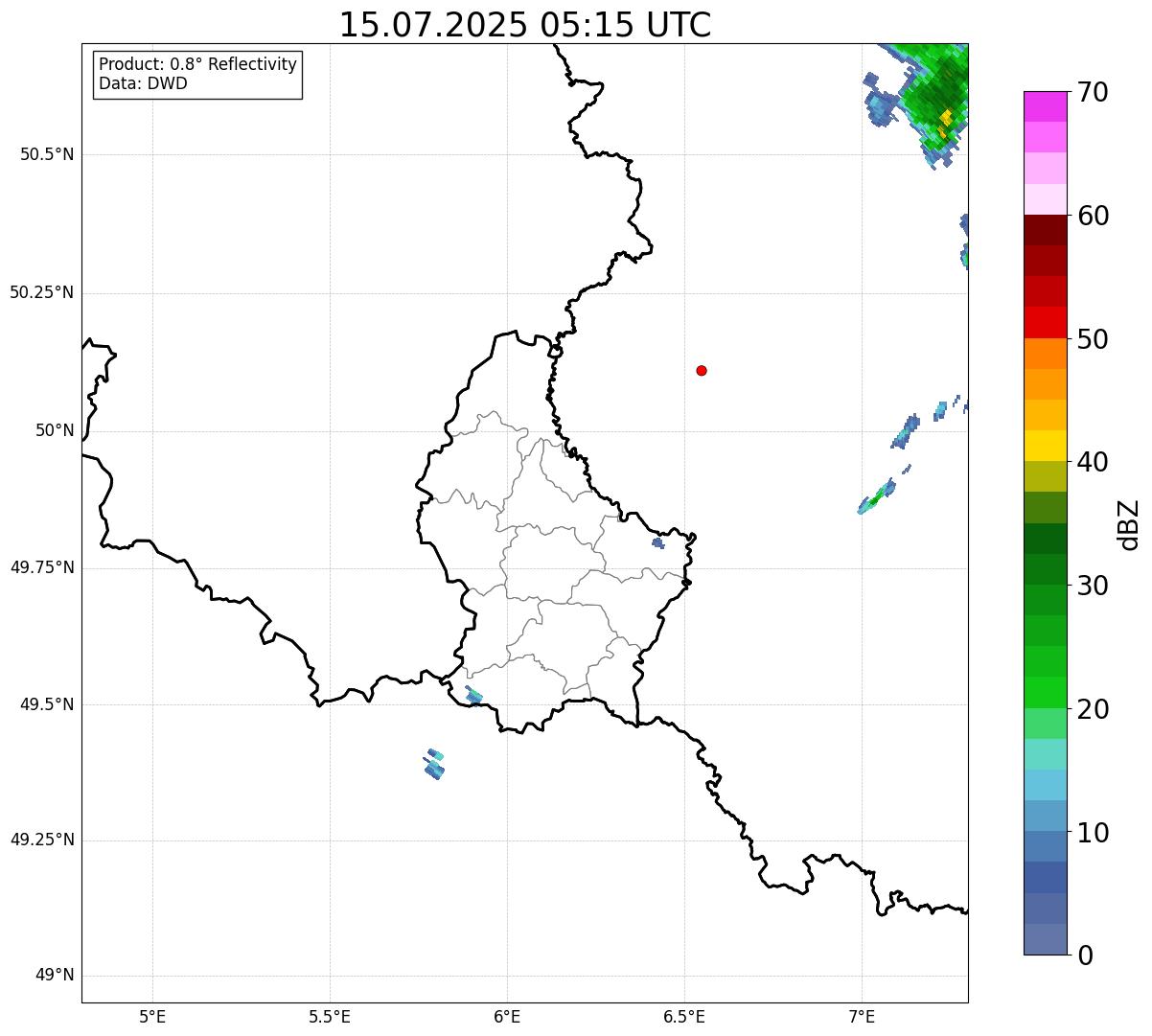Click the 49°N latitude label
Image resolution: width=1152 pixels, height=1036 pixels.
pos(55,976)
